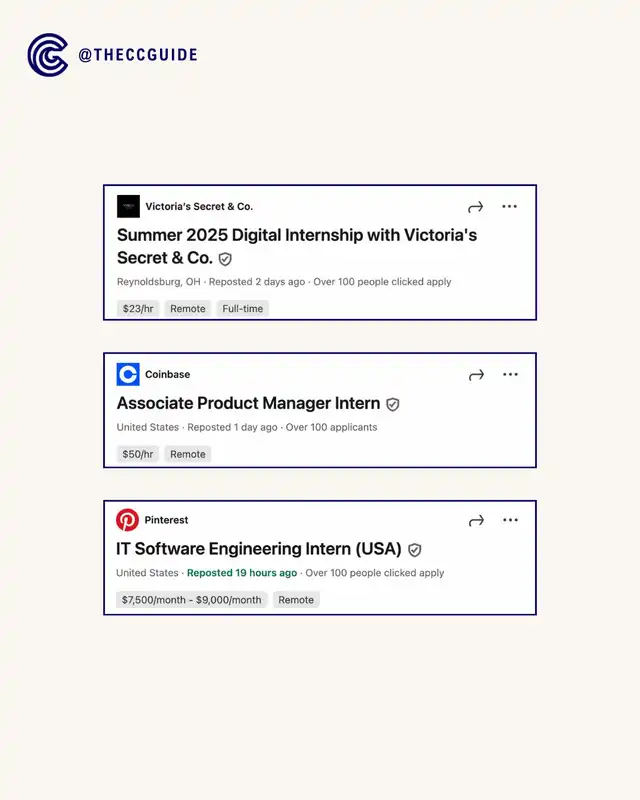Open more options menu for Coinbase listing
Screen dimensions: 640x800
click(511, 375)
